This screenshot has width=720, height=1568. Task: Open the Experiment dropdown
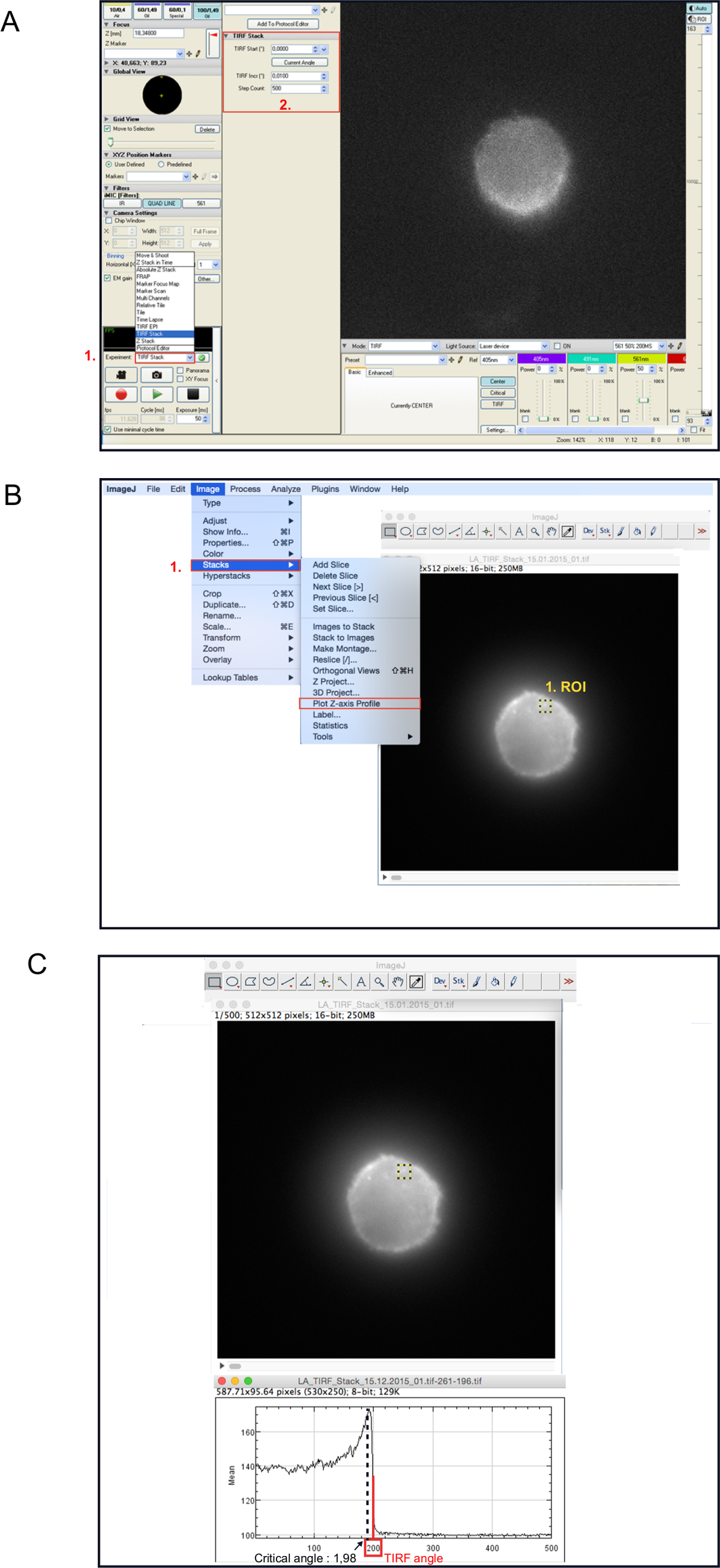pos(164,358)
